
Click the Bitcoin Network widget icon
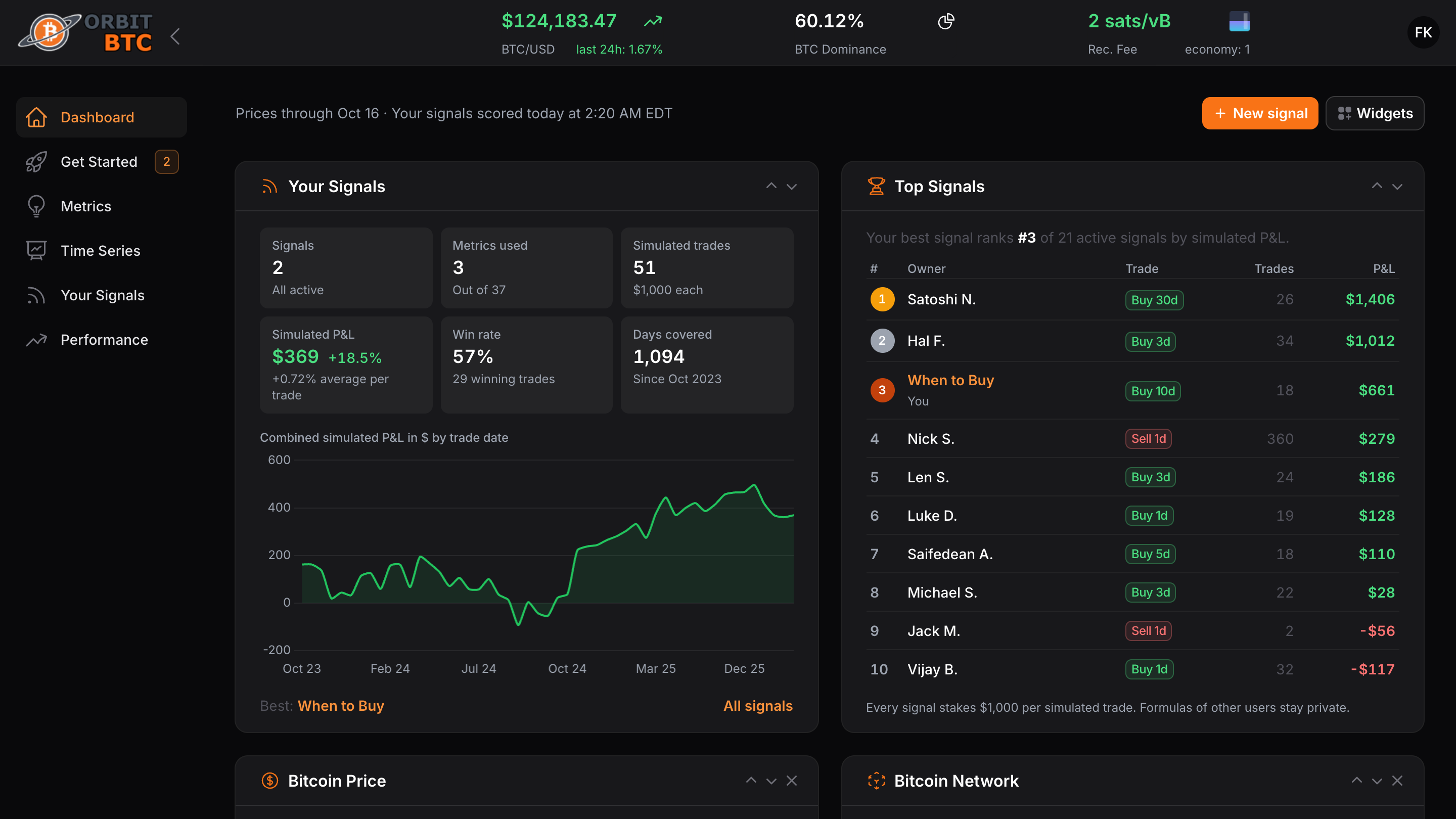[x=876, y=781]
